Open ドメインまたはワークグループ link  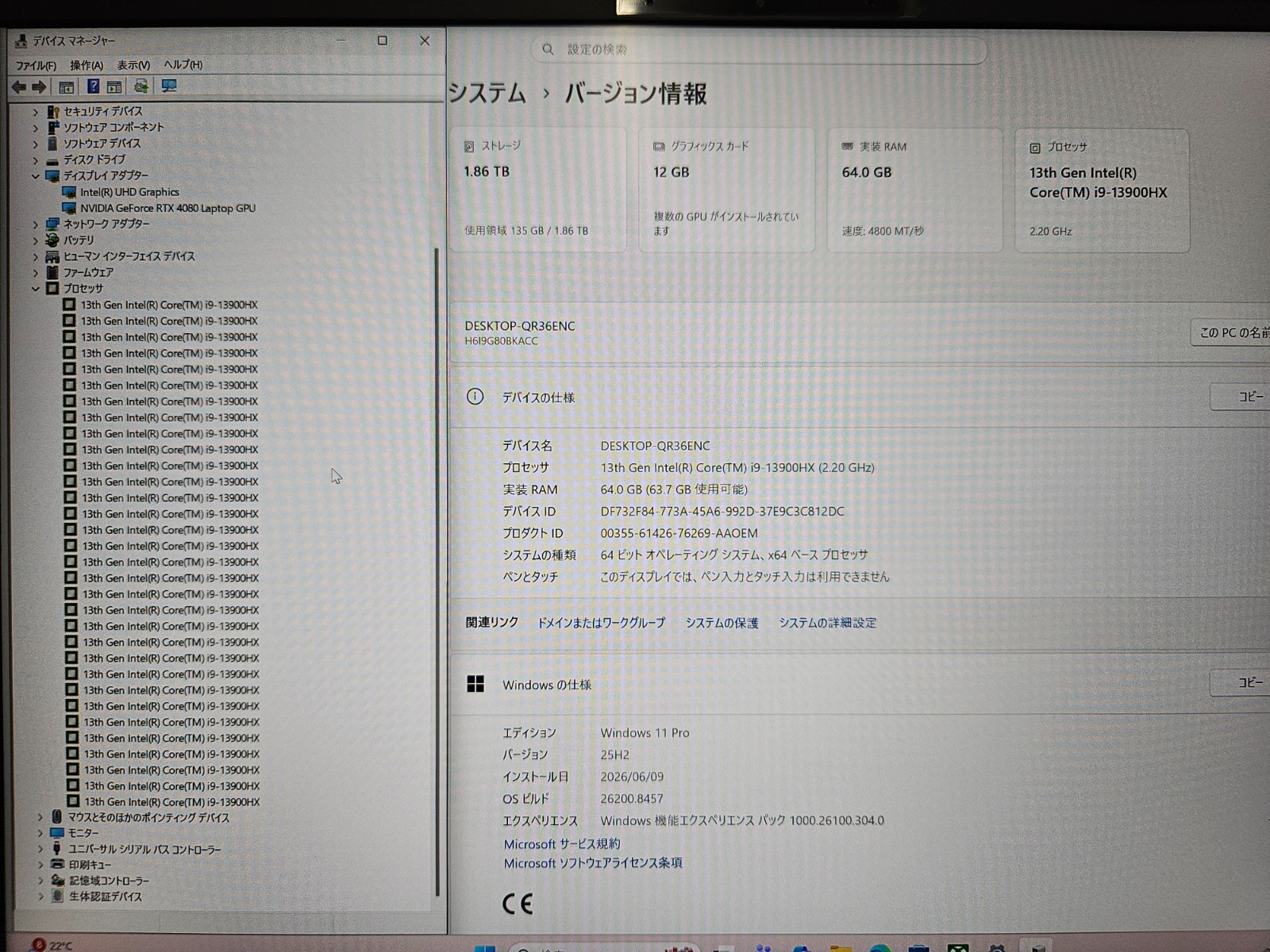602,623
